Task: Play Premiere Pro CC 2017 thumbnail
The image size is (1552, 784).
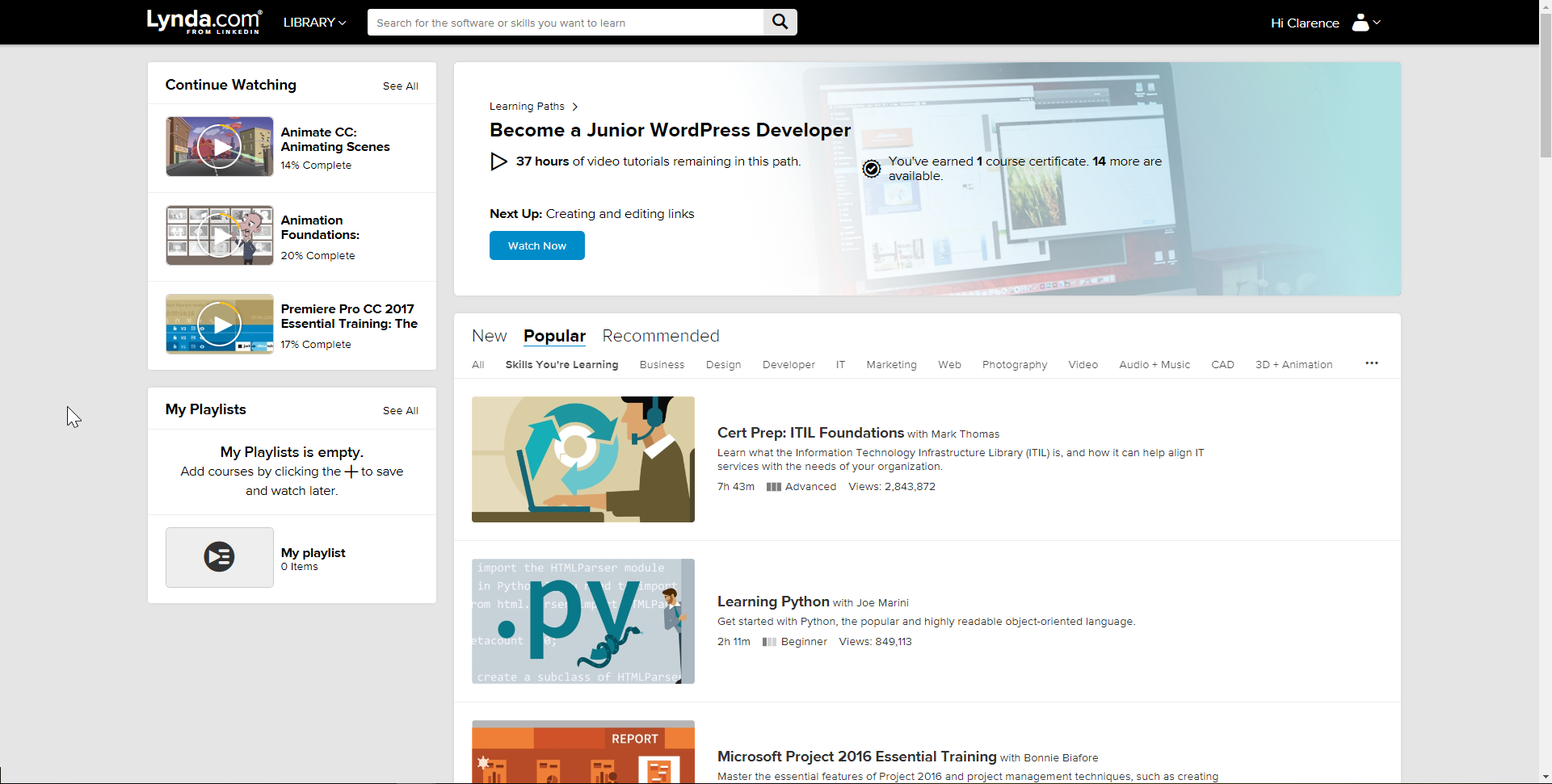Action: (x=220, y=324)
